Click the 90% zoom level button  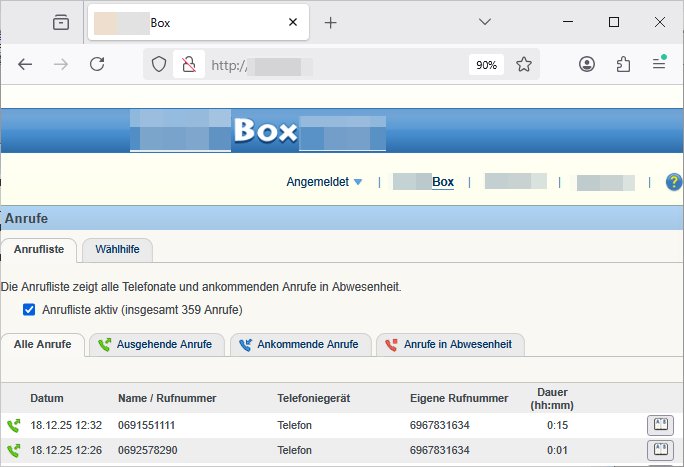pos(486,64)
